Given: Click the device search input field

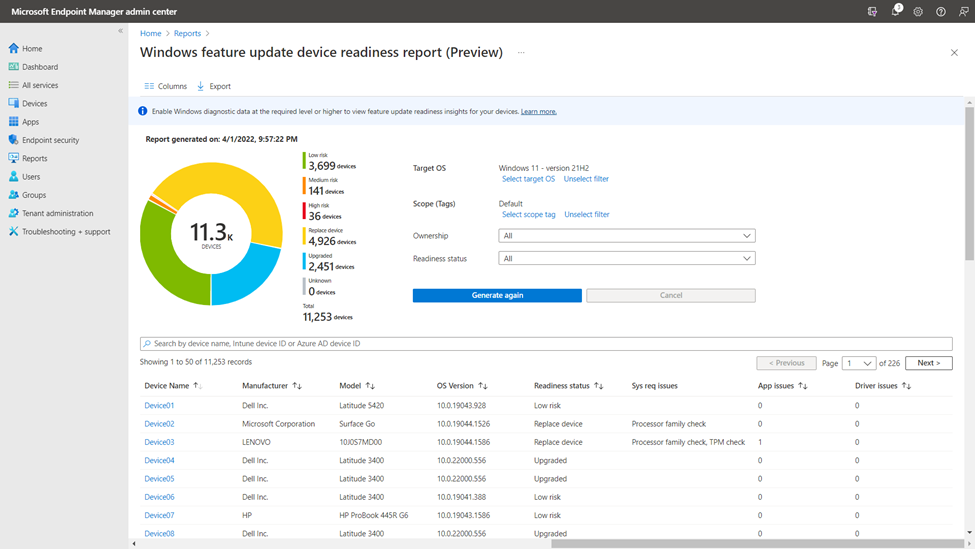Looking at the screenshot, I should click(546, 343).
